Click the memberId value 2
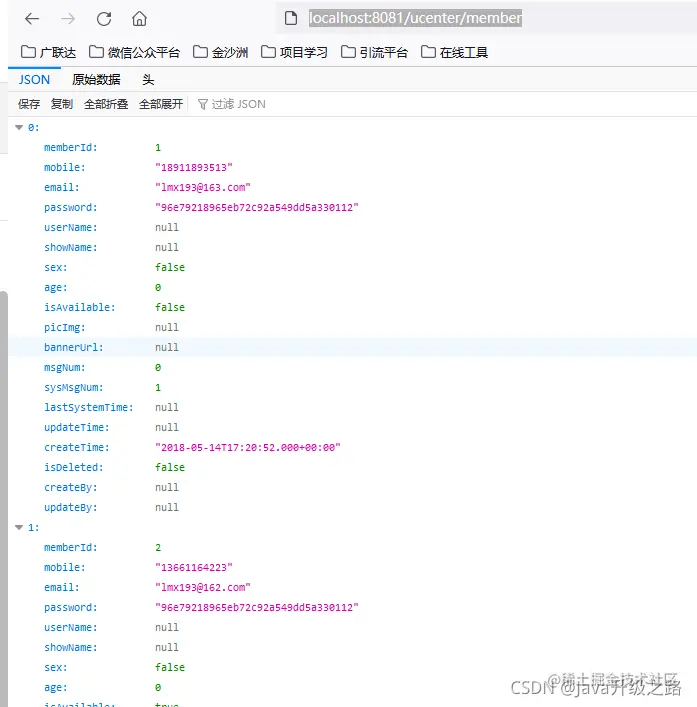 click(x=158, y=548)
